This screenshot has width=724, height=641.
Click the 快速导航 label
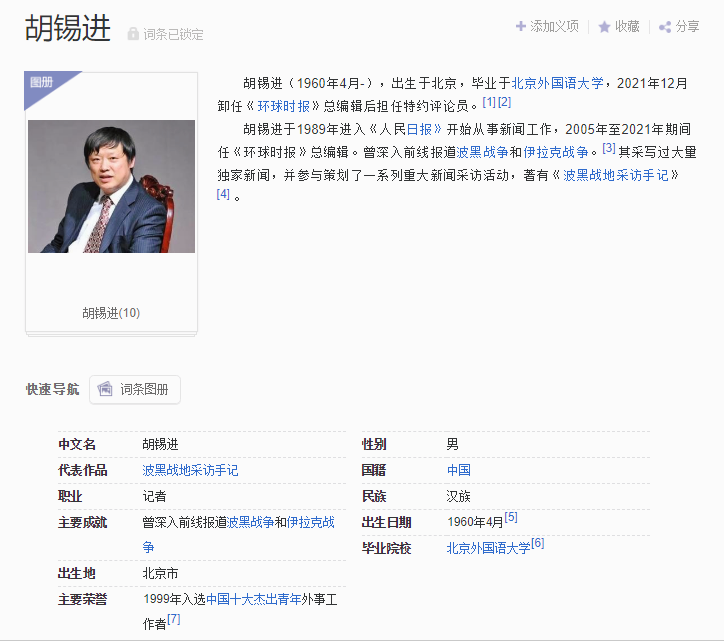53,389
